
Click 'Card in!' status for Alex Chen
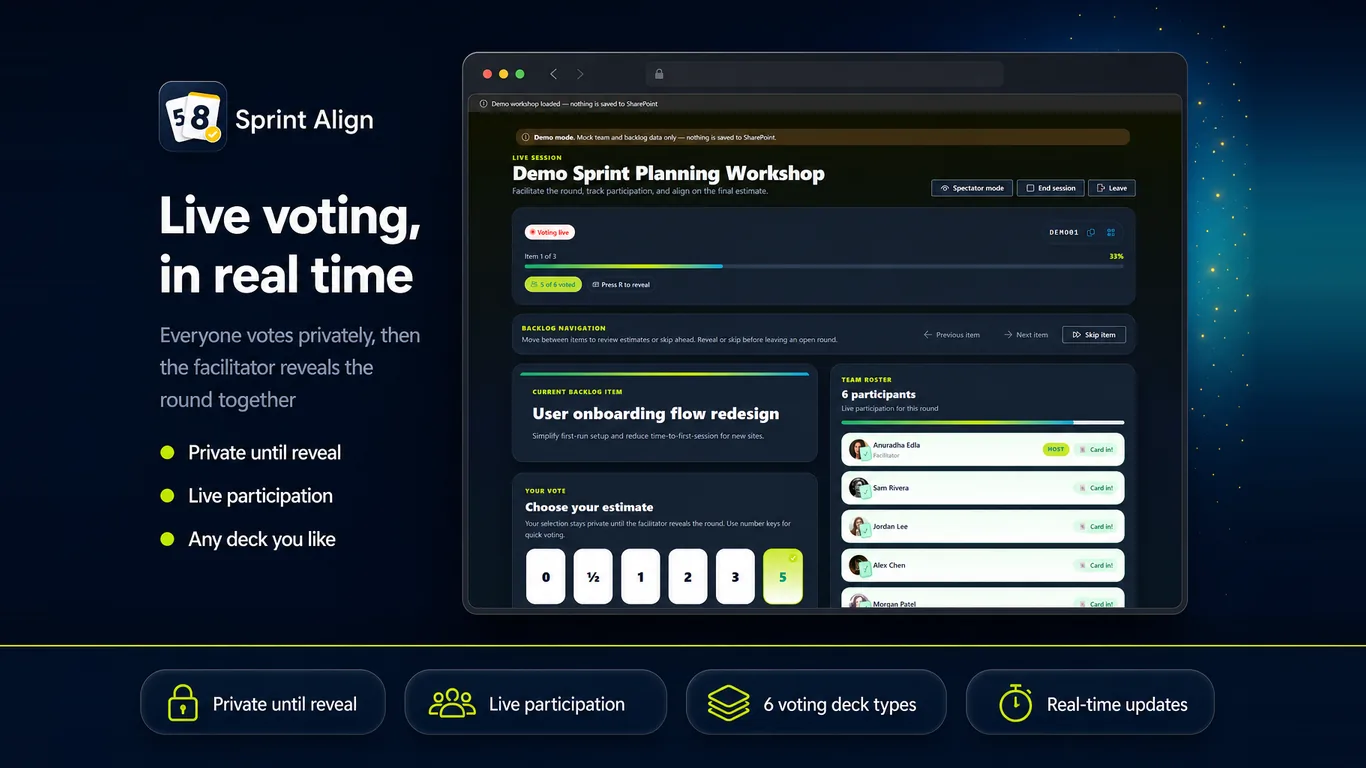[1095, 565]
